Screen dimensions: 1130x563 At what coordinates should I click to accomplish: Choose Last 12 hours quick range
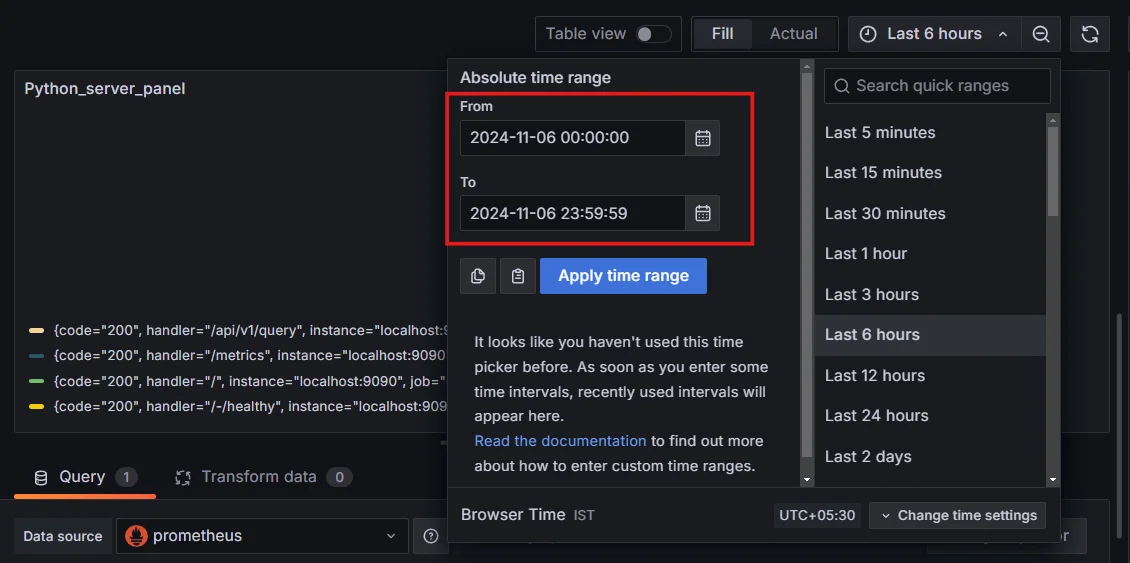(x=930, y=376)
